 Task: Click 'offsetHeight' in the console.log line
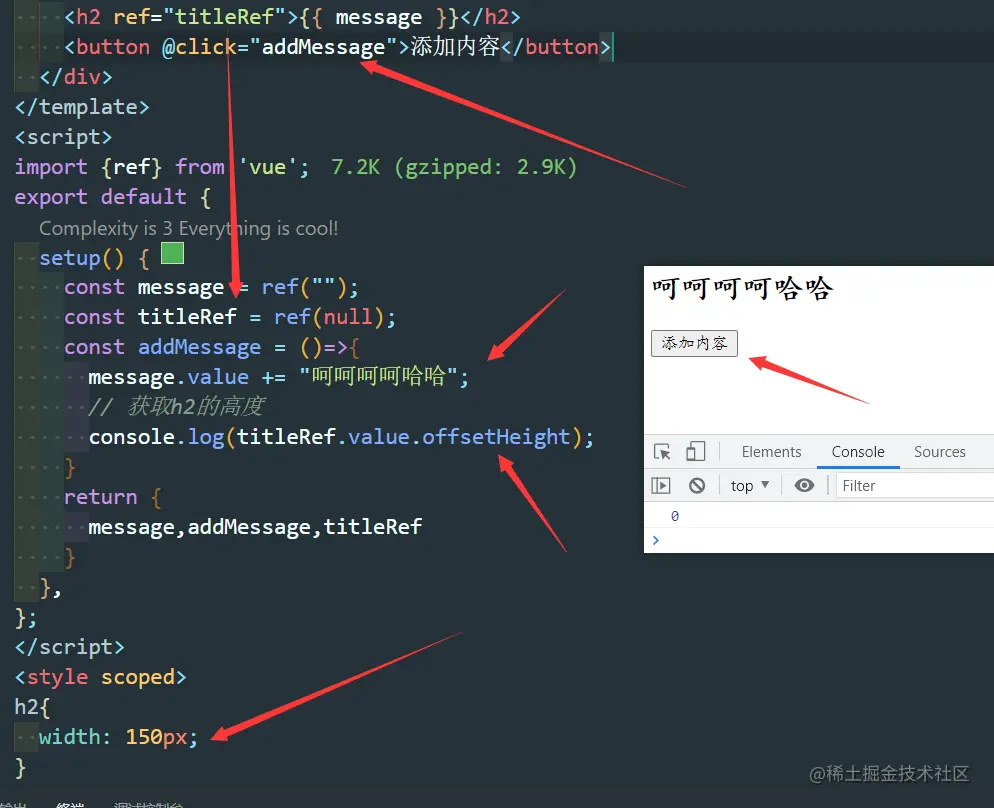496,437
